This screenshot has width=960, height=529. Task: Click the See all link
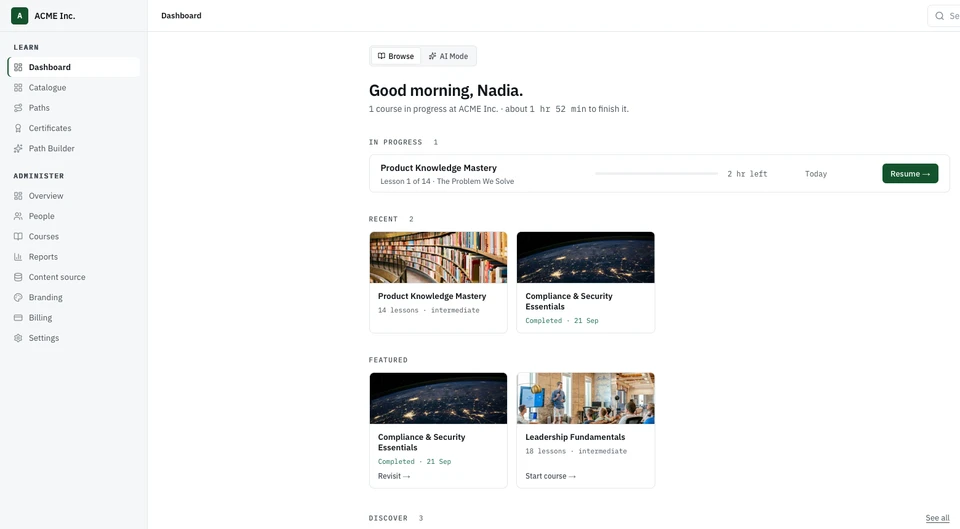[x=937, y=518]
